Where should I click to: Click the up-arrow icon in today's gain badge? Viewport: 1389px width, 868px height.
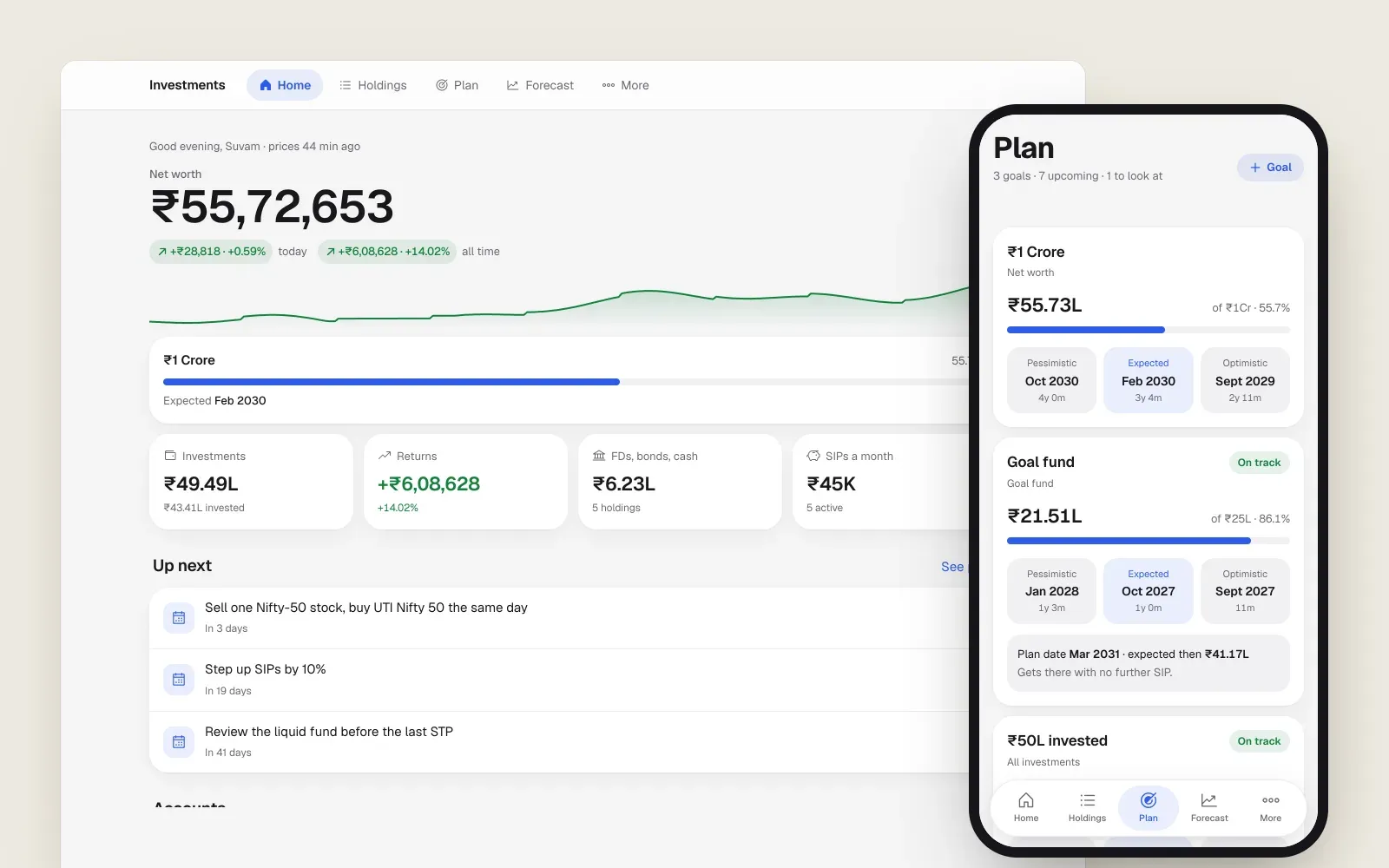(x=162, y=252)
